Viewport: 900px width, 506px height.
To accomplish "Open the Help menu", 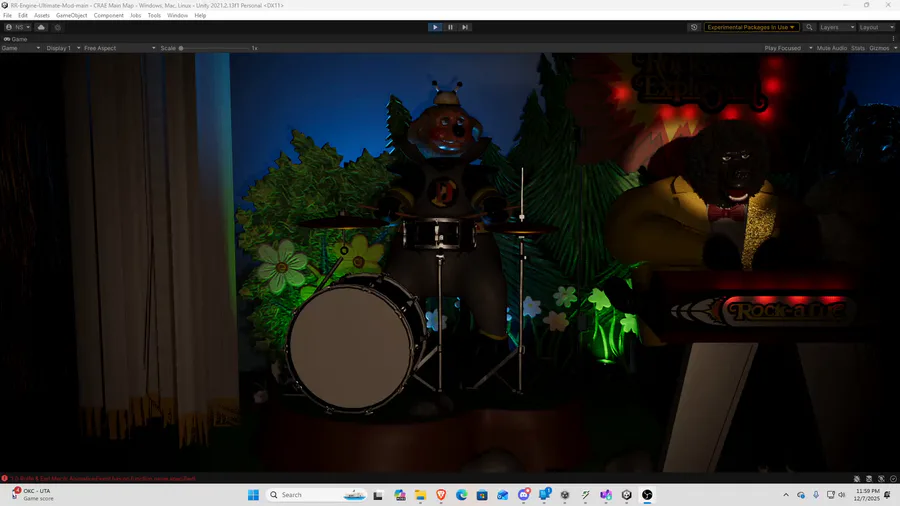I will 200,15.
